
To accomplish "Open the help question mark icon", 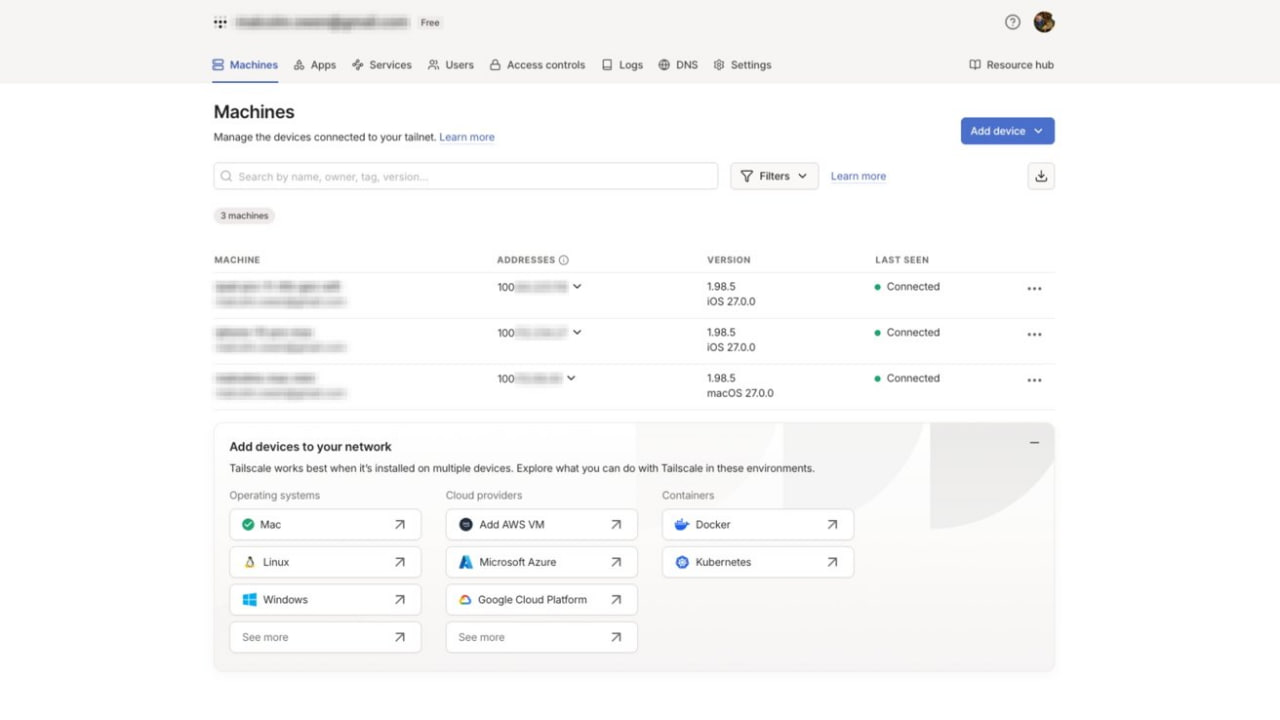I will 1013,22.
